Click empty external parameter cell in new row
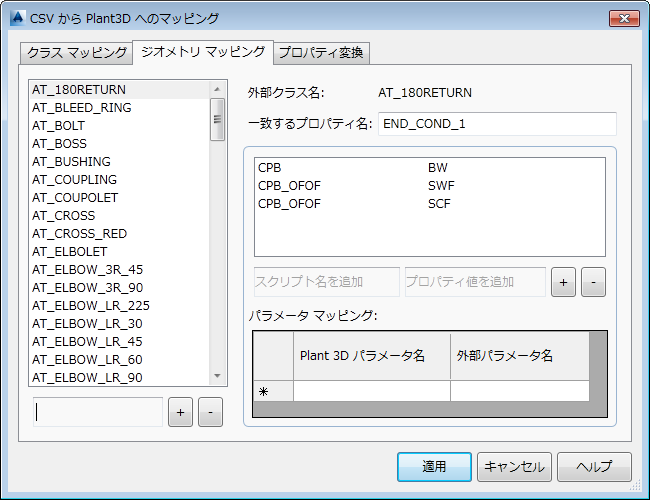The width and height of the screenshot is (650, 500). pos(520,391)
